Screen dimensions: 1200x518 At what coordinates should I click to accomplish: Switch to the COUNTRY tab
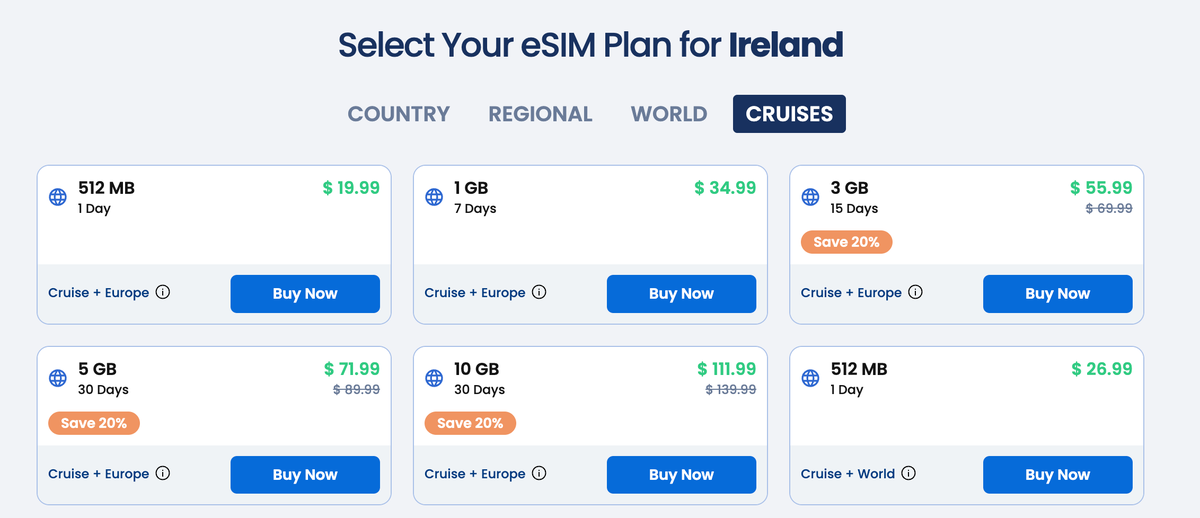(399, 114)
